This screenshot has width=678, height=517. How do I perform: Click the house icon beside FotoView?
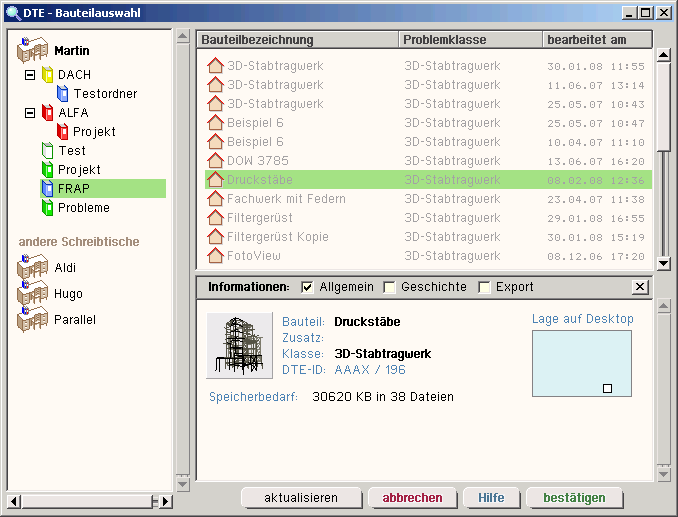click(214, 256)
